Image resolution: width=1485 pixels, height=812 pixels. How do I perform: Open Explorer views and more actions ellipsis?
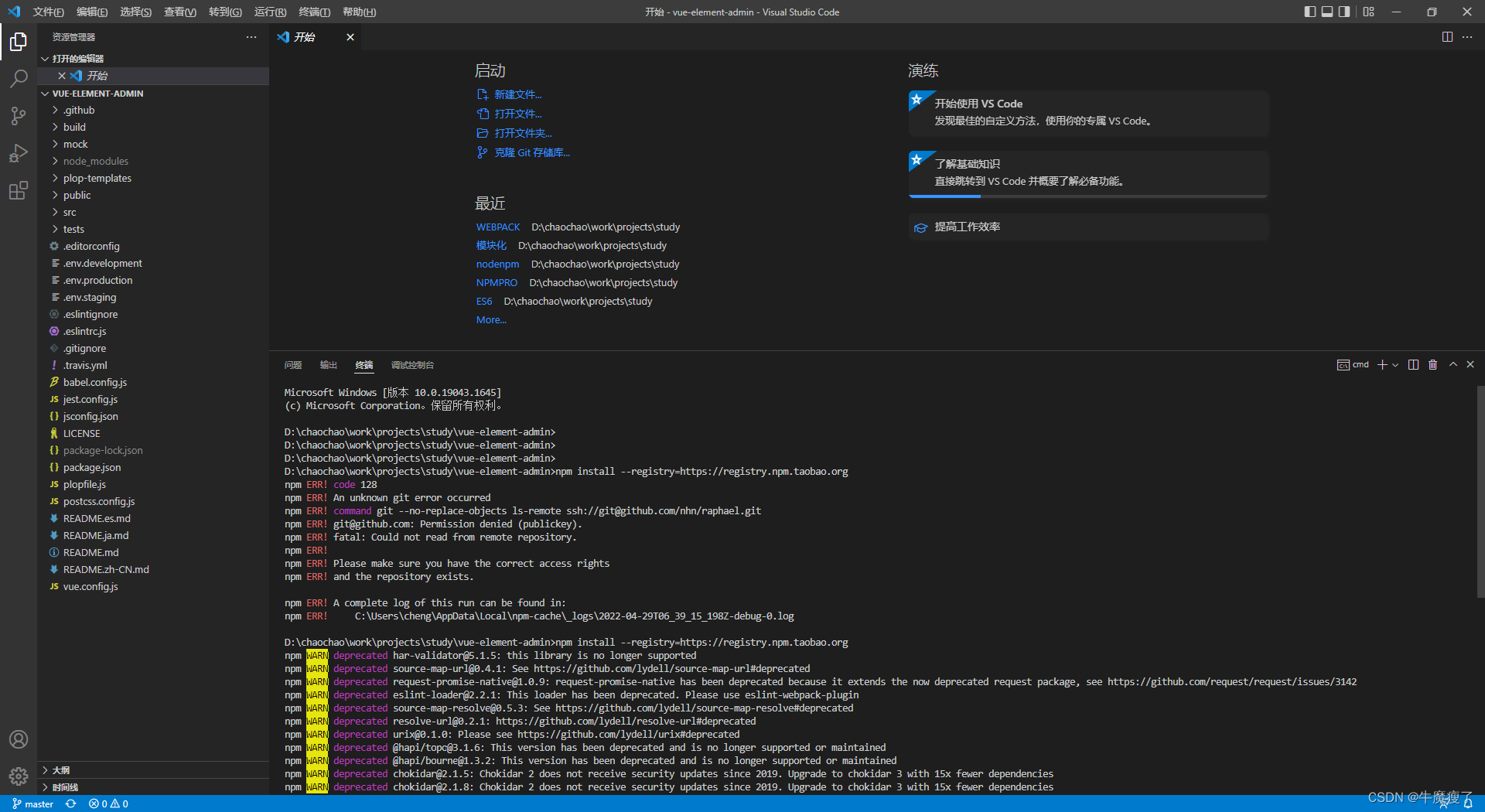click(251, 37)
